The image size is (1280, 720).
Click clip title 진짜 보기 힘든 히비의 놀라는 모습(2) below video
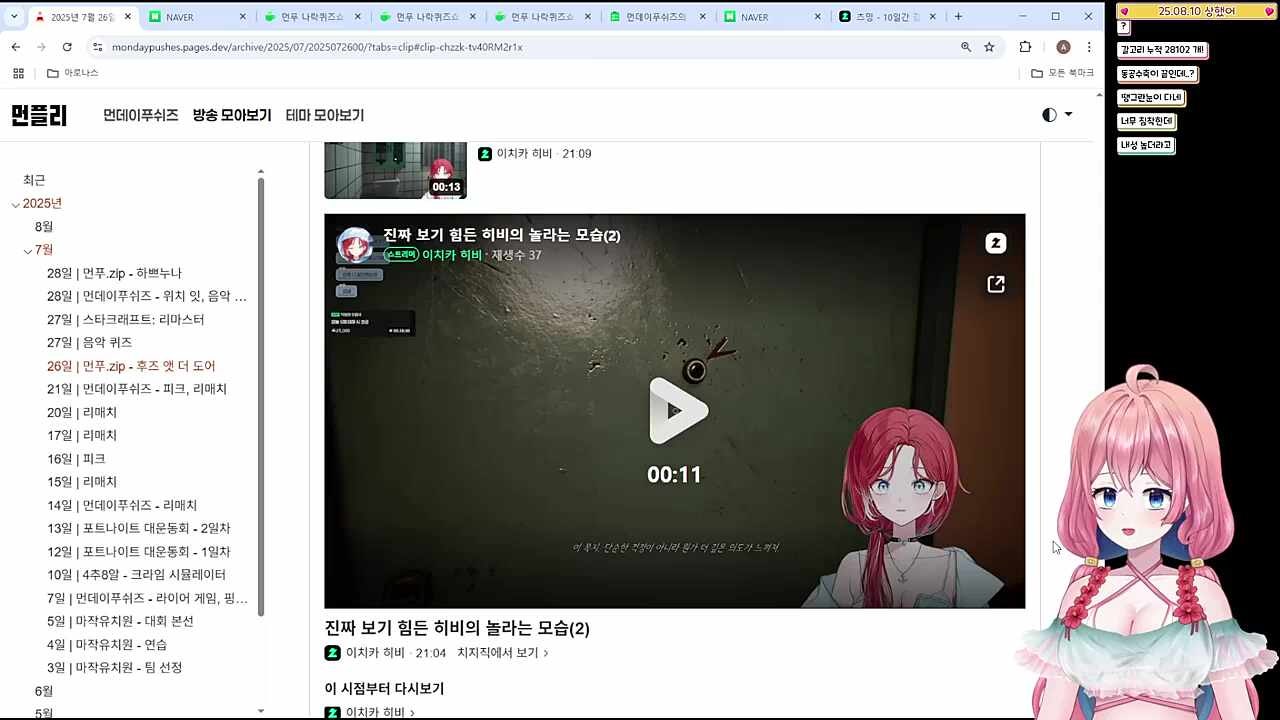[x=457, y=628]
